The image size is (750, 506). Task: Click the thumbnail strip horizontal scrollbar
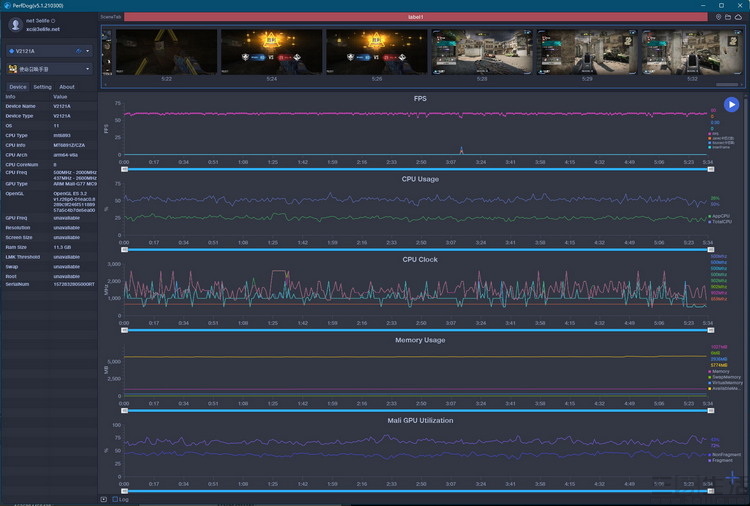pyautogui.click(x=727, y=85)
